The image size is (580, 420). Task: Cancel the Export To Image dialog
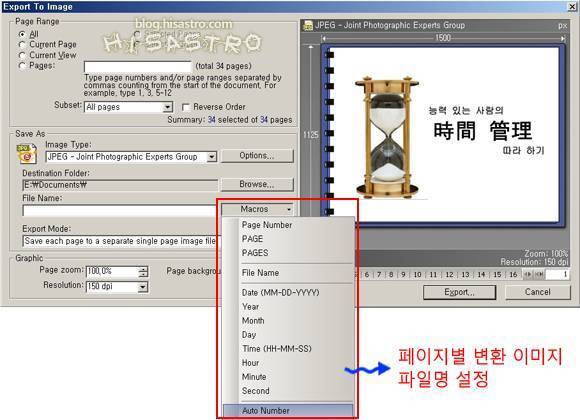(x=537, y=292)
